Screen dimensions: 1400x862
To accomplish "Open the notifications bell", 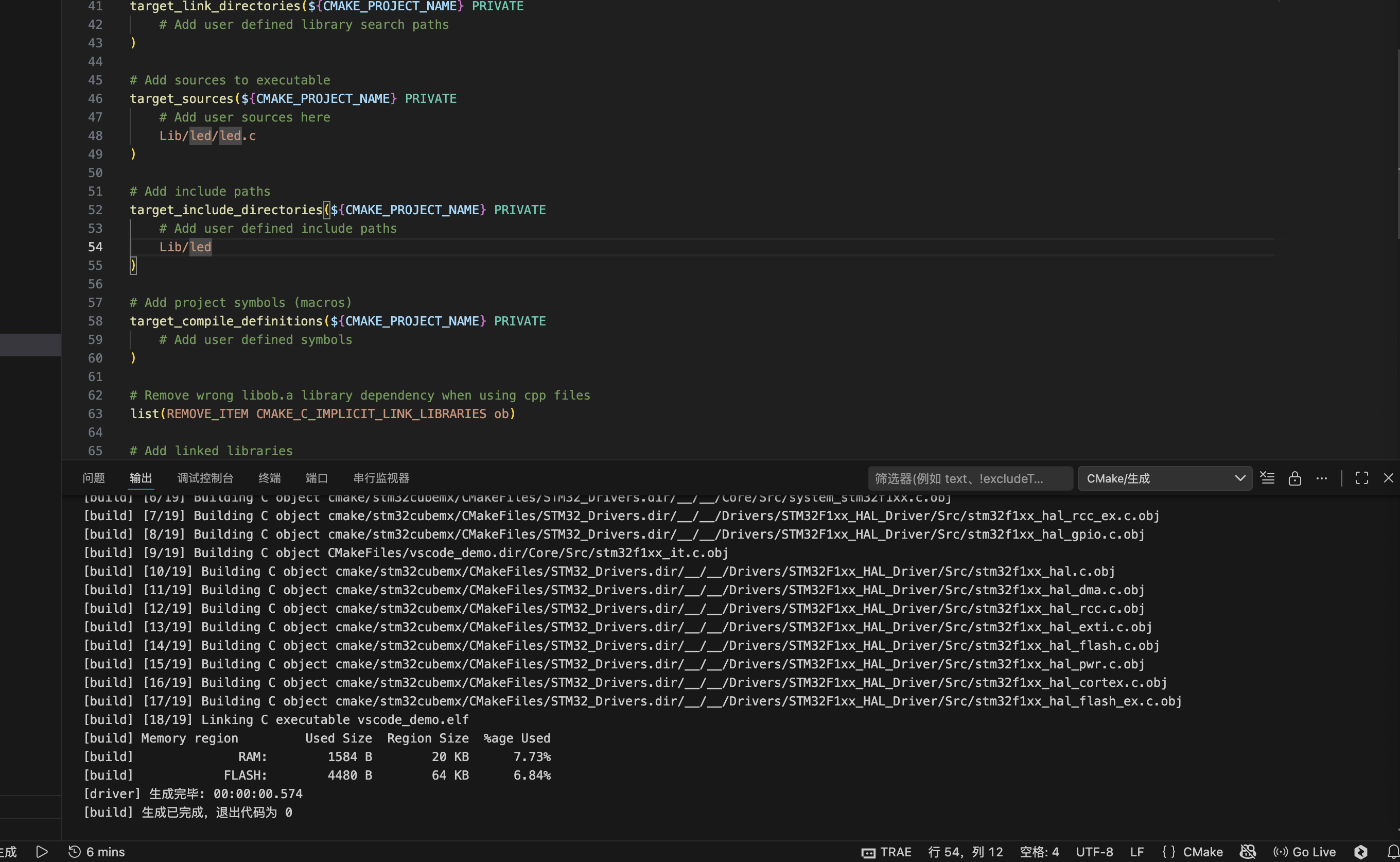I will click(1393, 851).
